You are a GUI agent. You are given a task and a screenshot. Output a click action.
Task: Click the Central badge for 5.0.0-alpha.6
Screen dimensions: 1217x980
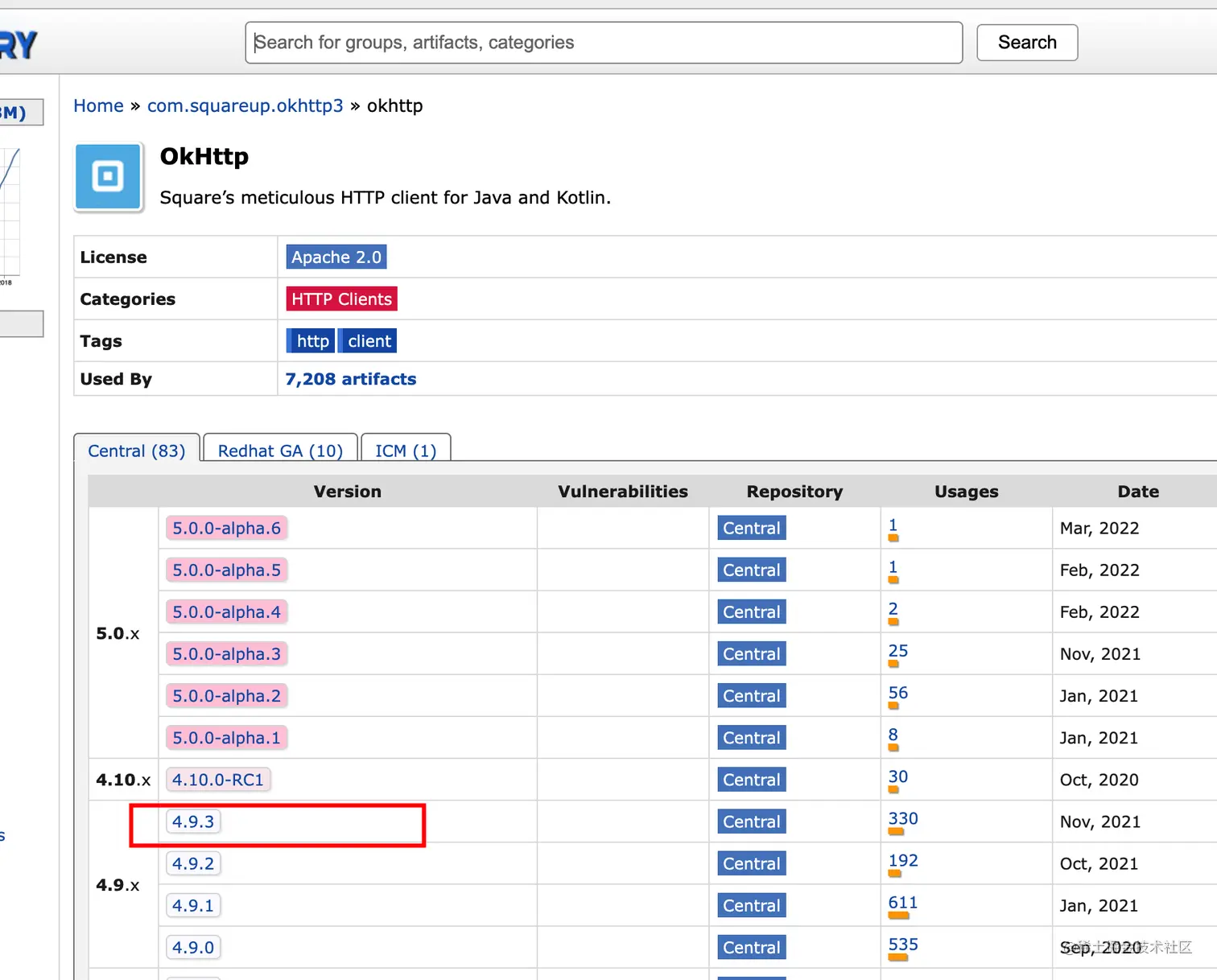pyautogui.click(x=752, y=529)
